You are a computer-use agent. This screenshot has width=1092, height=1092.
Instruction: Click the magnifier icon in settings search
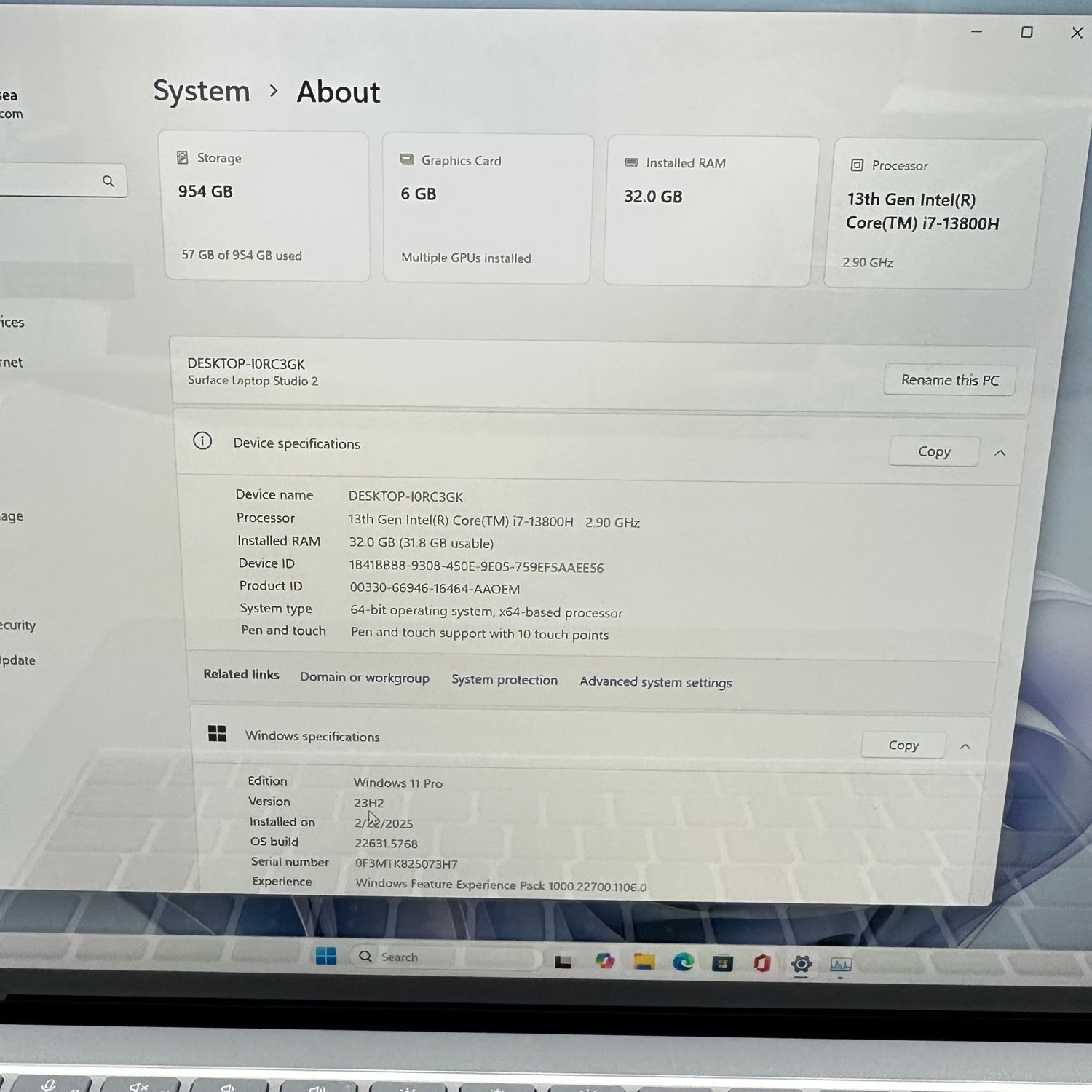[x=108, y=181]
